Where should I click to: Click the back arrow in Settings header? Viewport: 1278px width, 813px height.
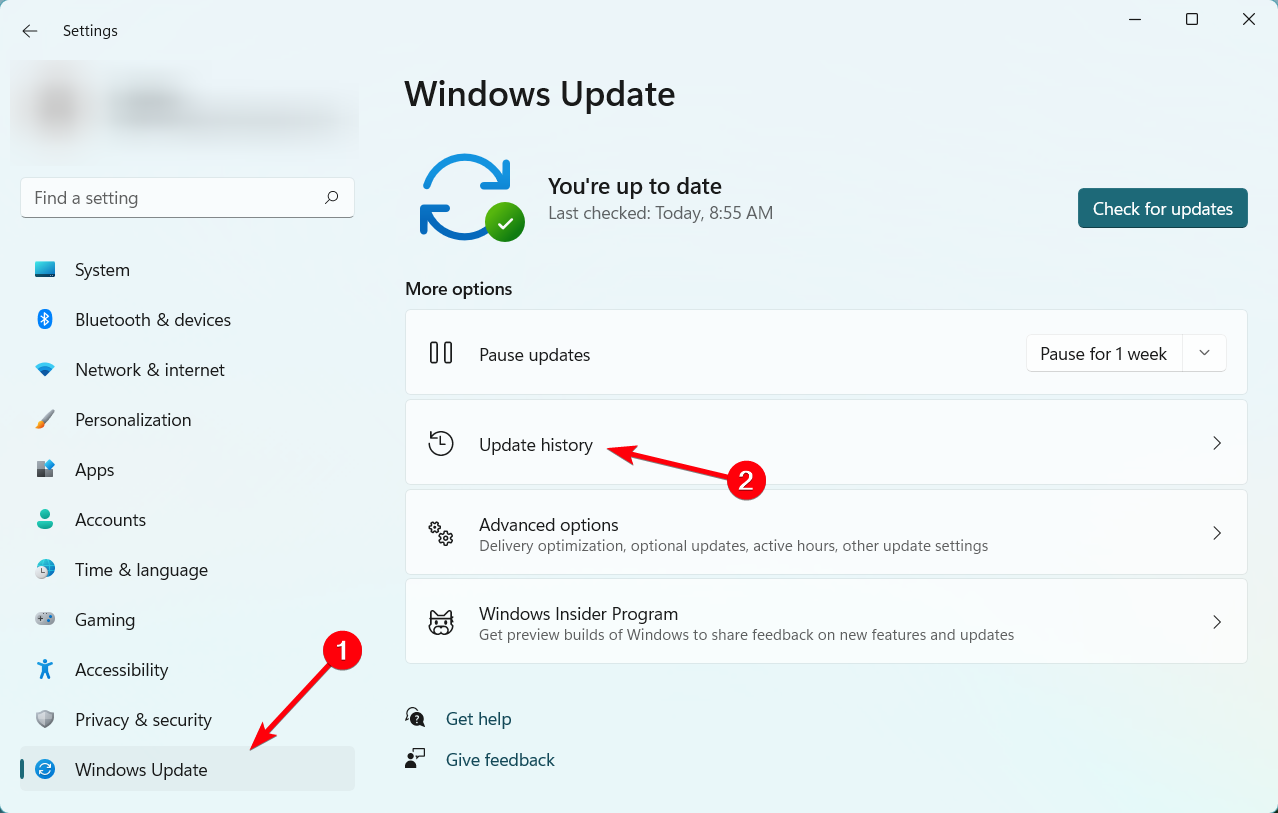[x=30, y=31]
